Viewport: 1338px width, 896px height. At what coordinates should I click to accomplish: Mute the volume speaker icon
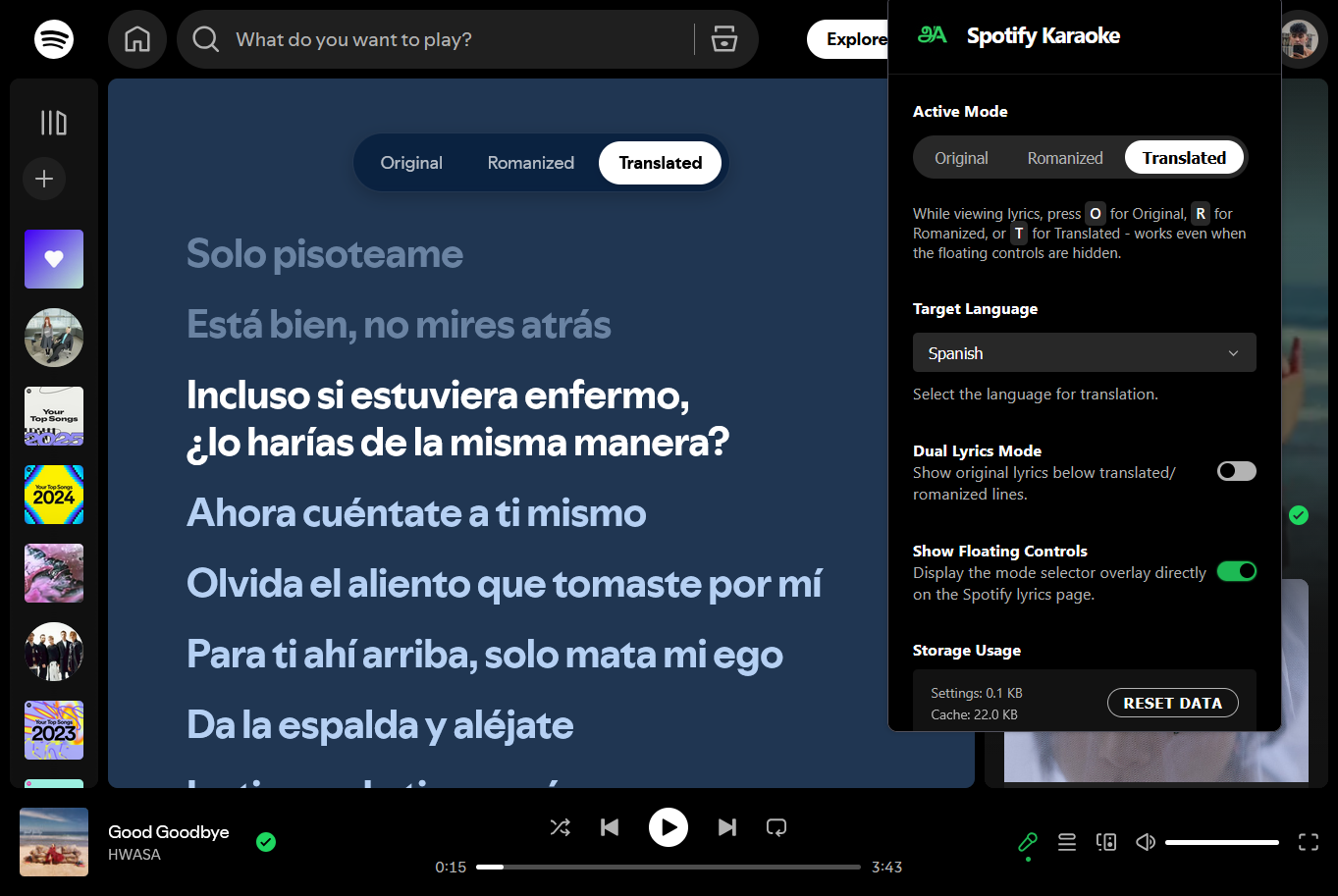click(1146, 842)
